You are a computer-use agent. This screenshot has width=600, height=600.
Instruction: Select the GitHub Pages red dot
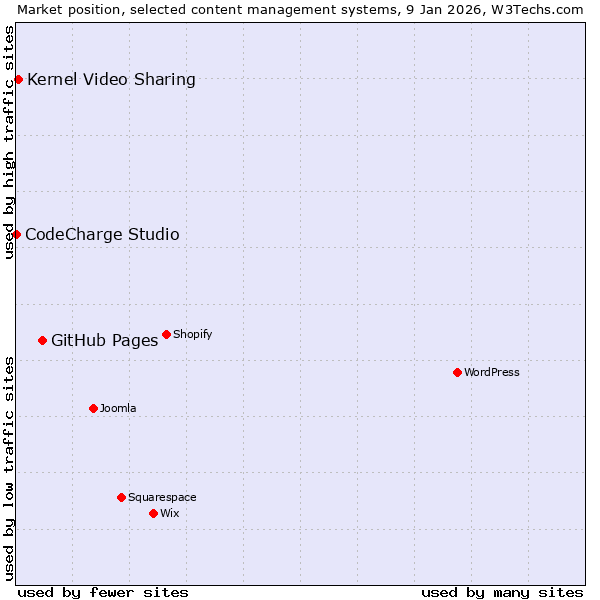pos(42,340)
